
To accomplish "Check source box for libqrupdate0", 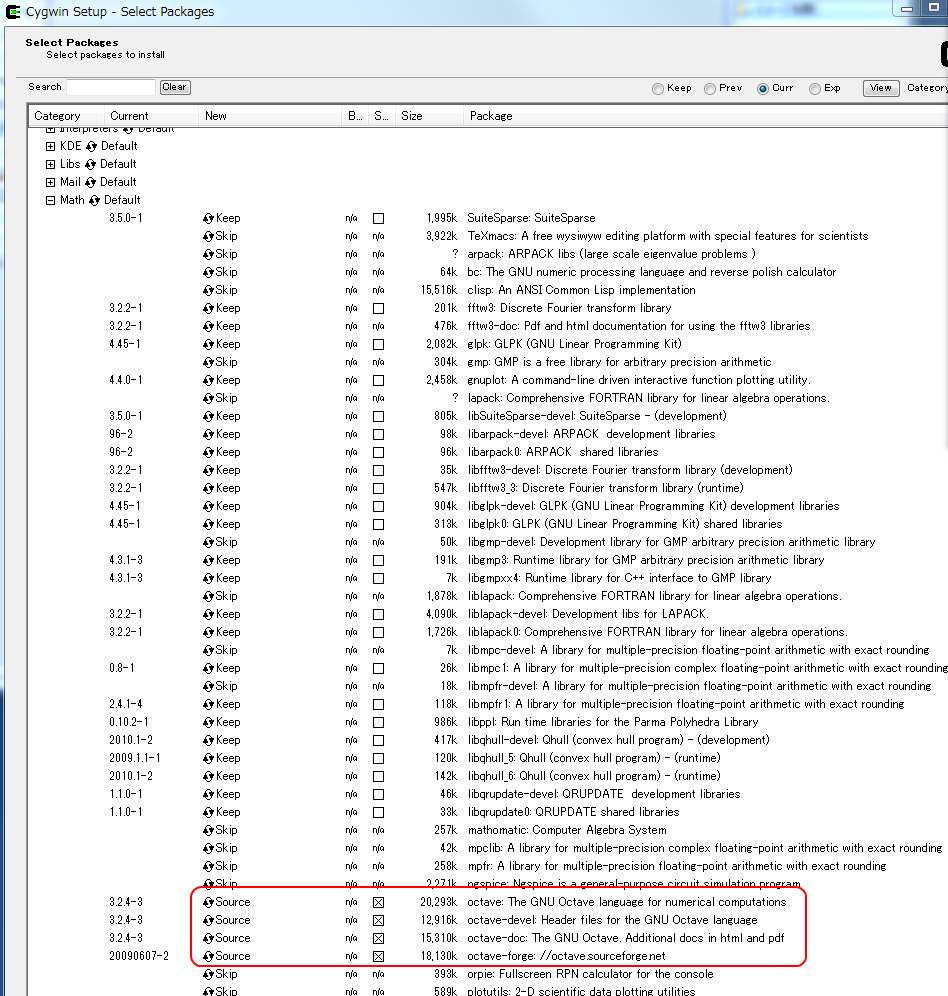I will coord(379,812).
